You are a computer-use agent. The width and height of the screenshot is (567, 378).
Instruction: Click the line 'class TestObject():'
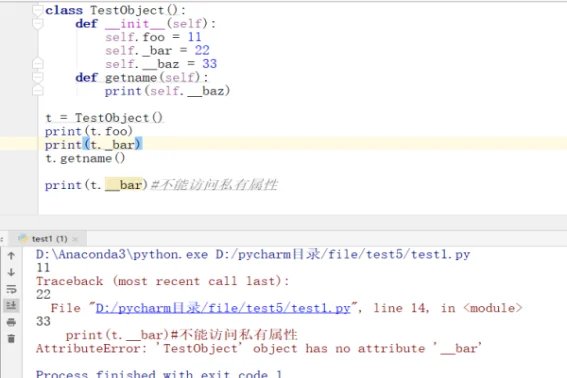point(116,10)
